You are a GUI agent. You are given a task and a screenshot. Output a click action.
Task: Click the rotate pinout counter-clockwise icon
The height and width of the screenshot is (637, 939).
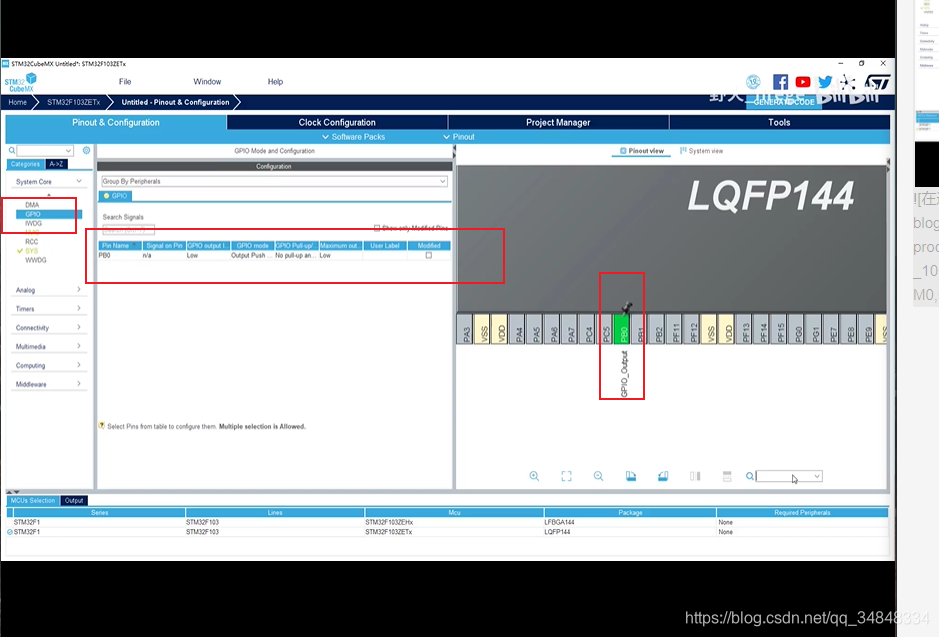click(663, 476)
